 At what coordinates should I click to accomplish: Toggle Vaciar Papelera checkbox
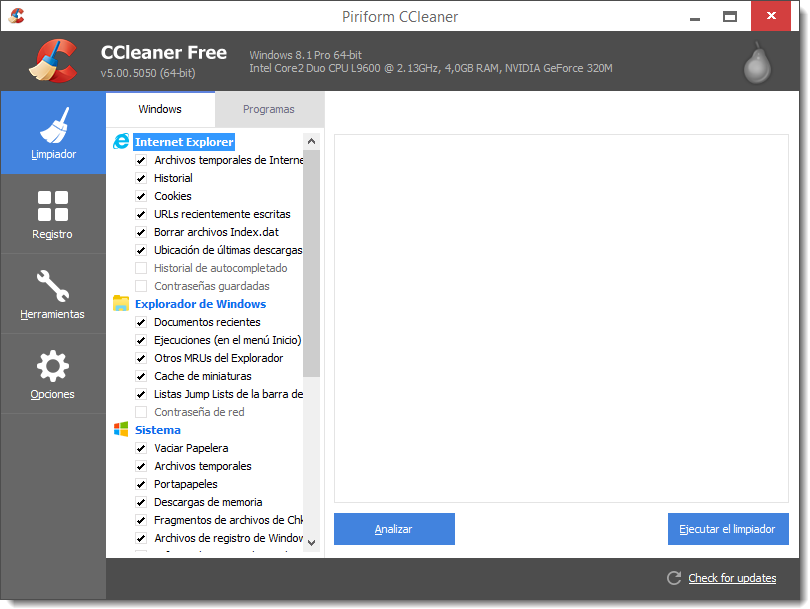pos(141,448)
